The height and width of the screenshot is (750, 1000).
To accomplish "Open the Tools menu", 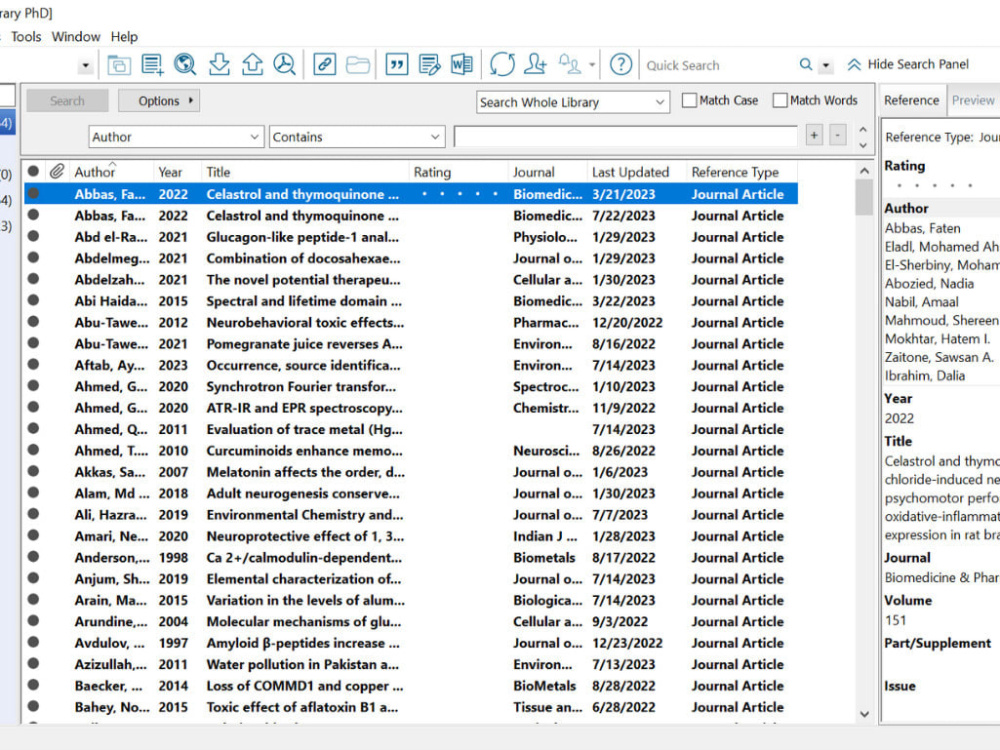I will [x=26, y=36].
